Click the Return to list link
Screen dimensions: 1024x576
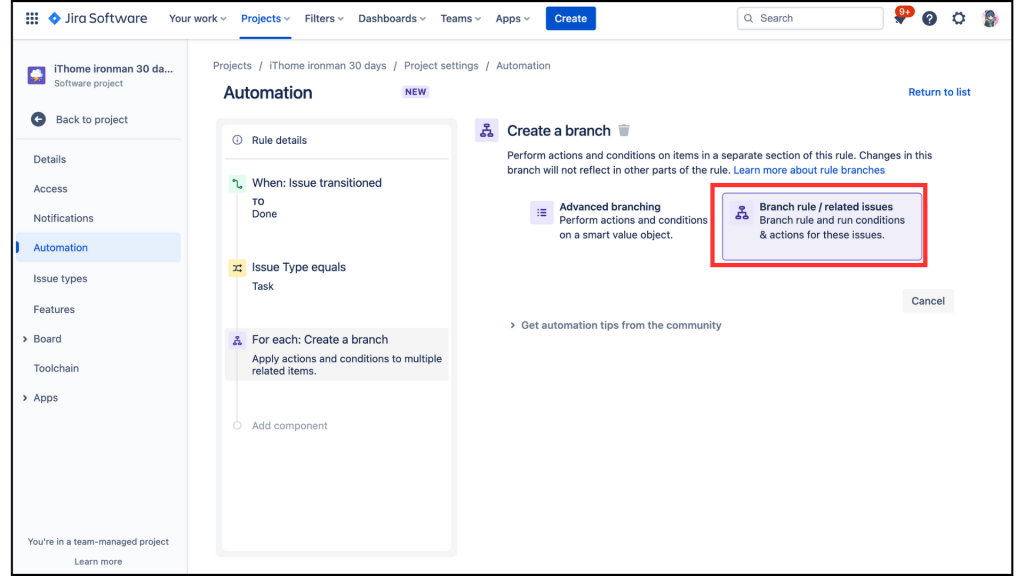click(x=938, y=92)
